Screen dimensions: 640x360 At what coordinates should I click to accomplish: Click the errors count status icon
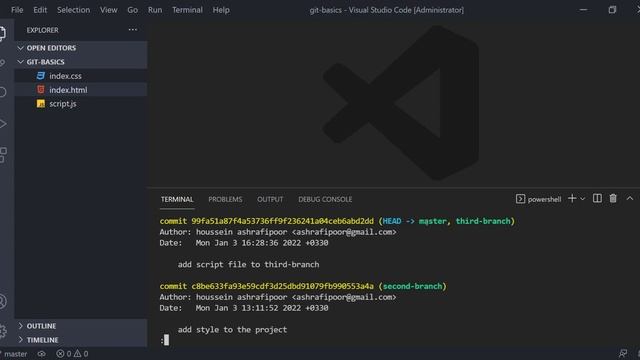point(60,354)
